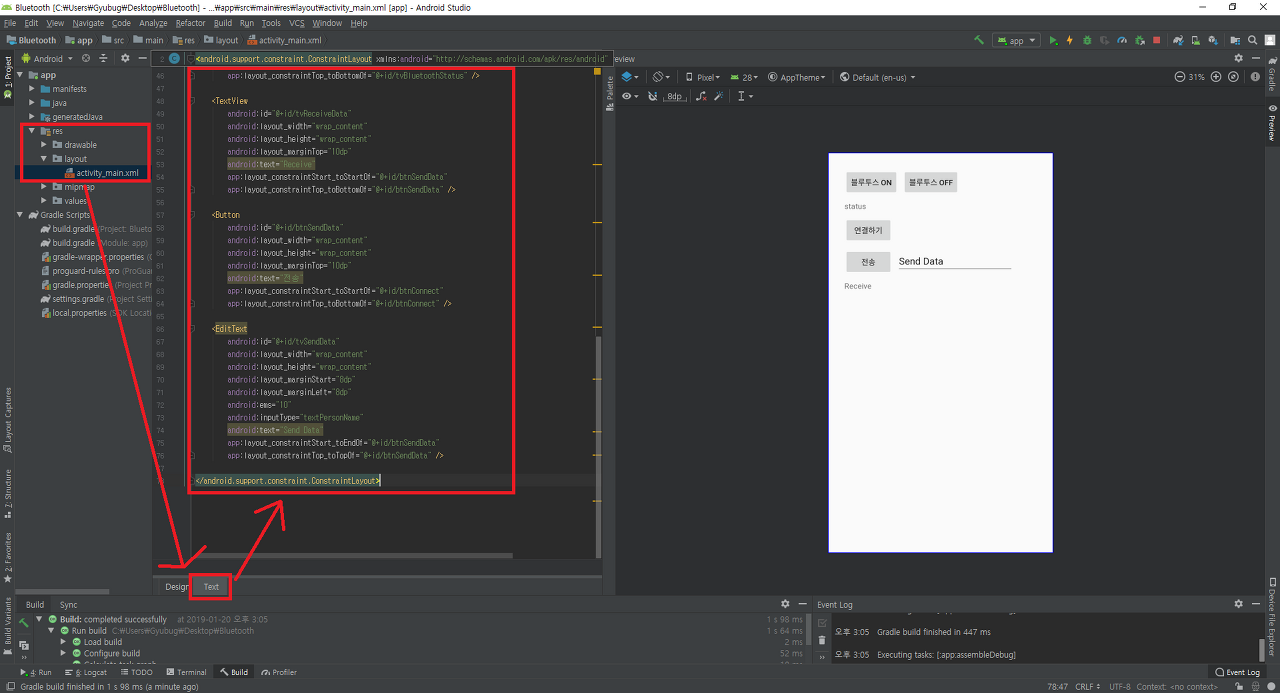
Task: Open the Analyze menu
Action: tap(153, 22)
